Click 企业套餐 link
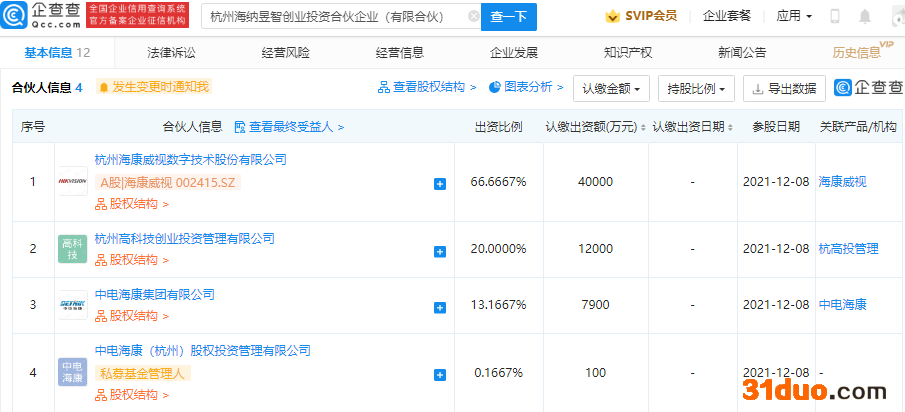 pyautogui.click(x=727, y=16)
